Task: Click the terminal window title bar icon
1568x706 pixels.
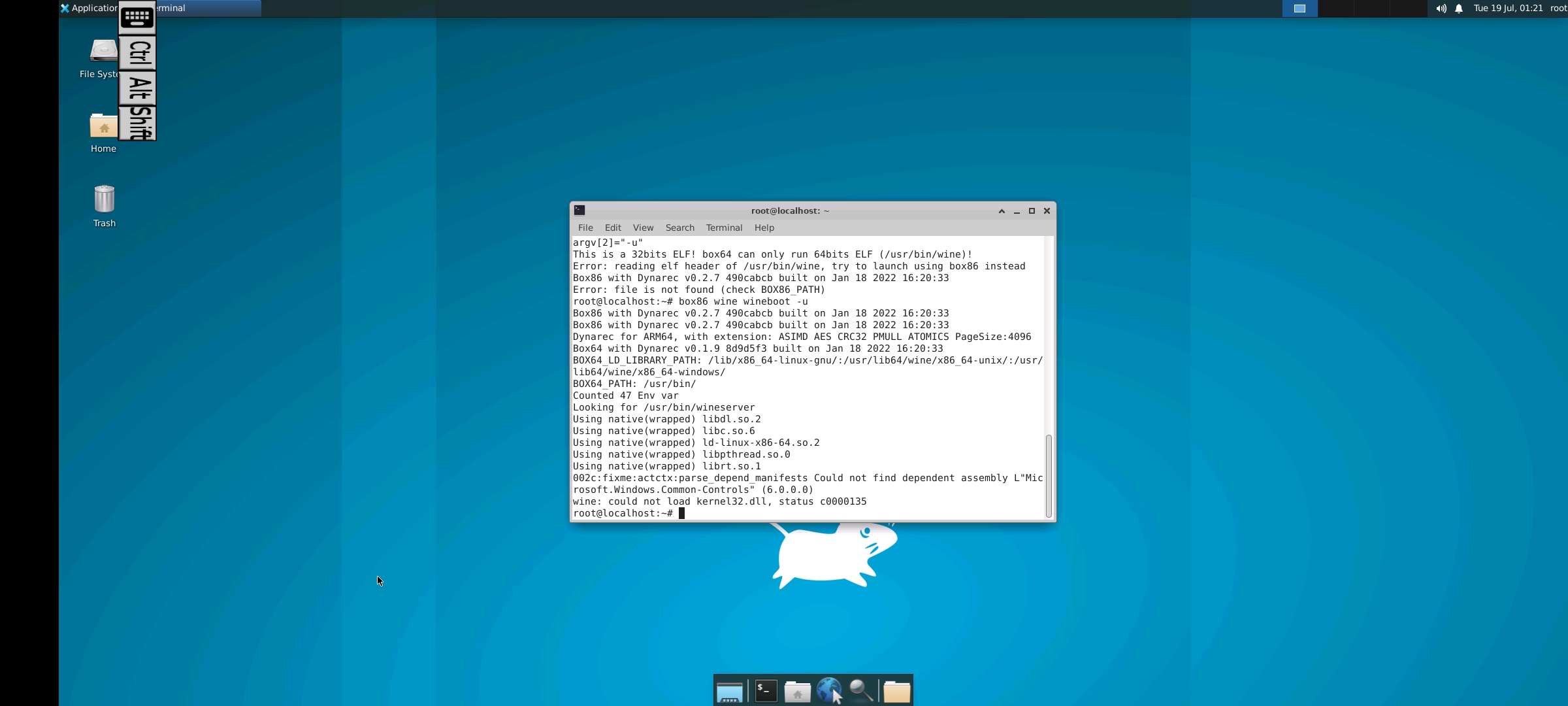Action: tap(580, 210)
